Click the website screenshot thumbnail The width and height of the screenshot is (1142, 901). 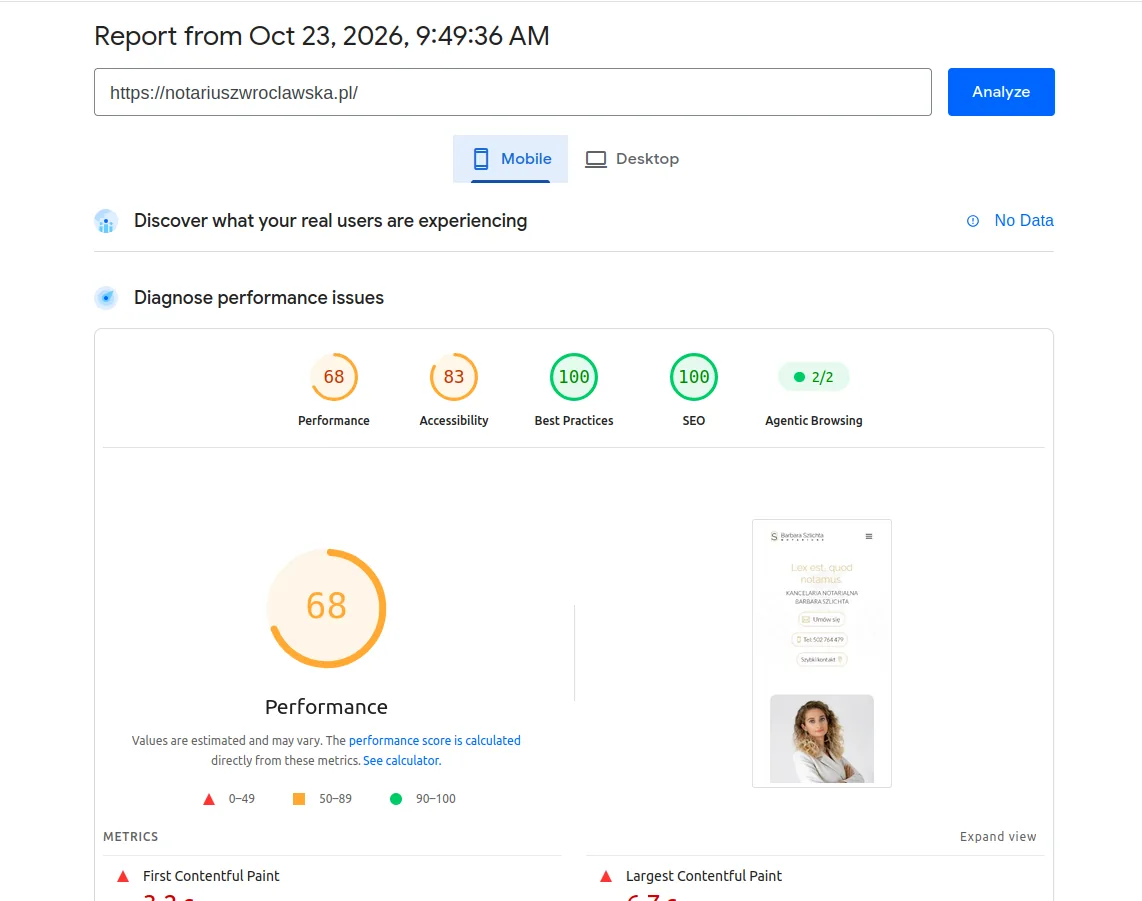coord(822,653)
